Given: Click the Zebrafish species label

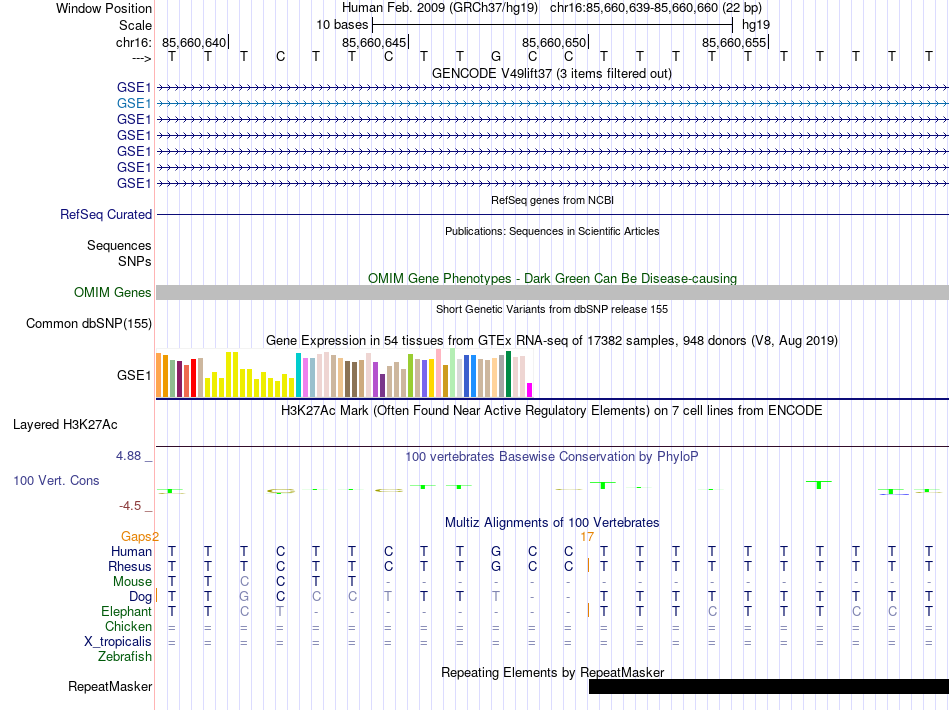Looking at the screenshot, I should (125, 657).
